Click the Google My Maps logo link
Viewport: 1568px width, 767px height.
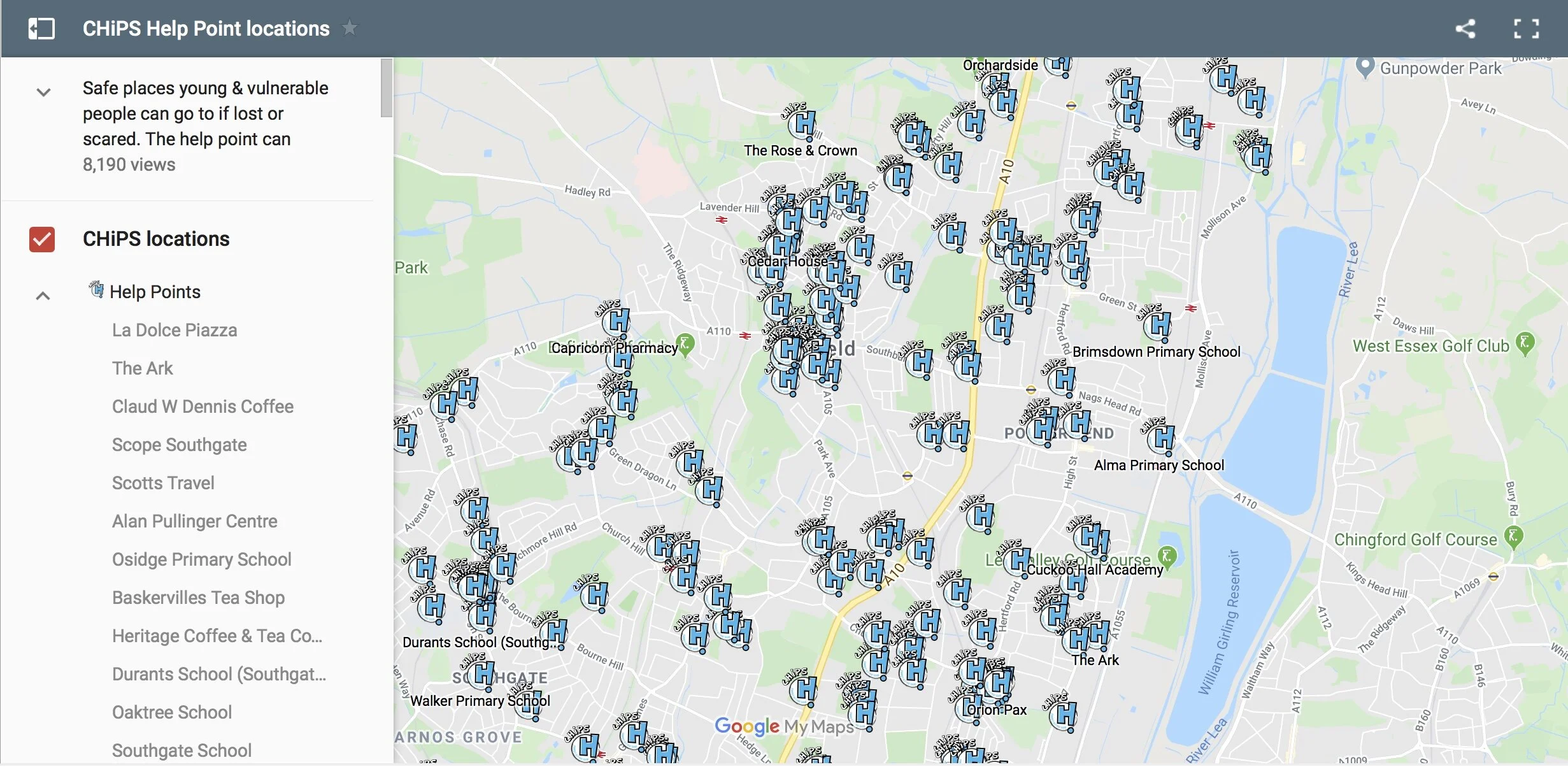784,726
